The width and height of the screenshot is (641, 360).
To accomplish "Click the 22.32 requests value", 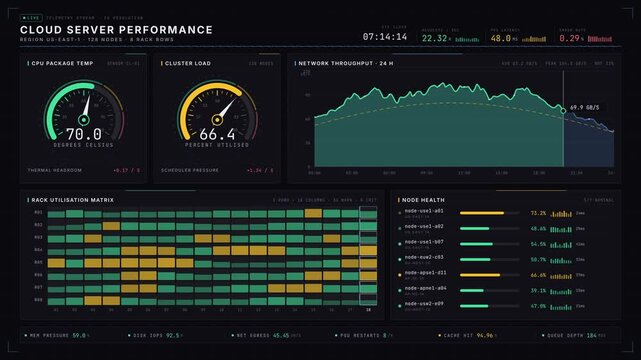I will [436, 38].
